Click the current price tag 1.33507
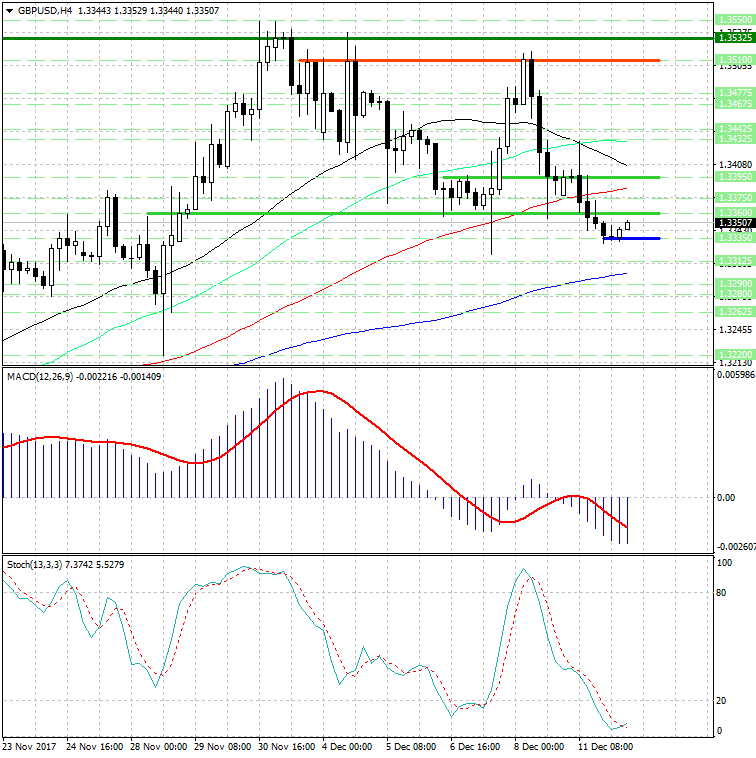This screenshot has width=756, height=758. point(735,223)
